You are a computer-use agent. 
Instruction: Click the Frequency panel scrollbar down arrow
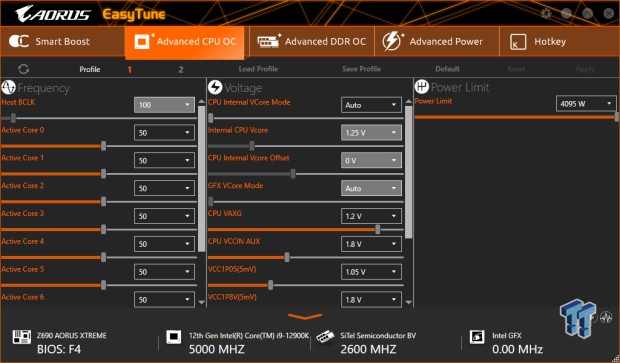pos(202,302)
